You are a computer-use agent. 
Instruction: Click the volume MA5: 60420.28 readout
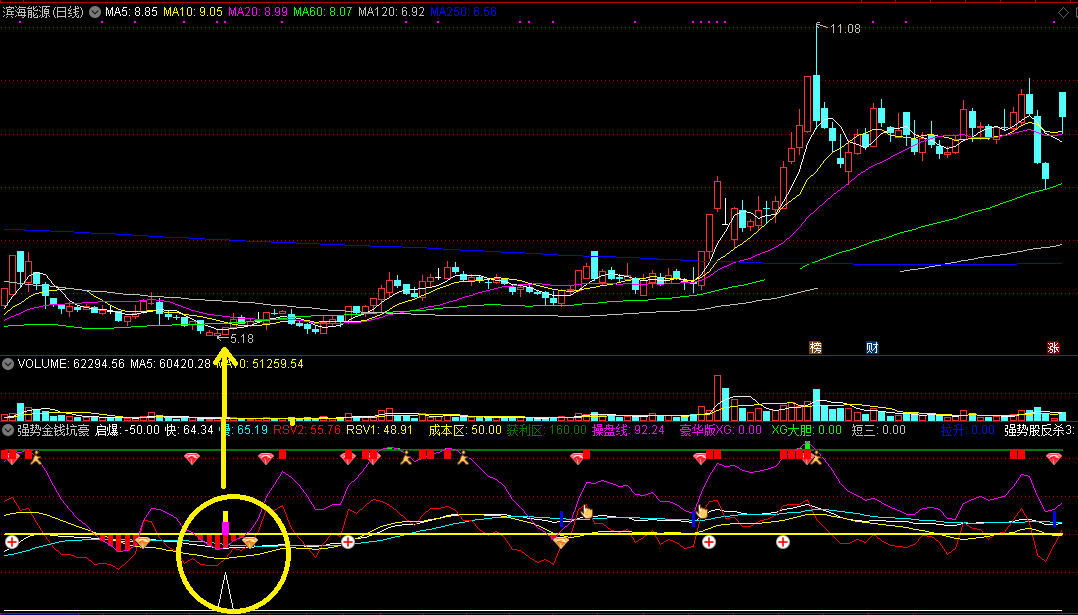point(170,364)
